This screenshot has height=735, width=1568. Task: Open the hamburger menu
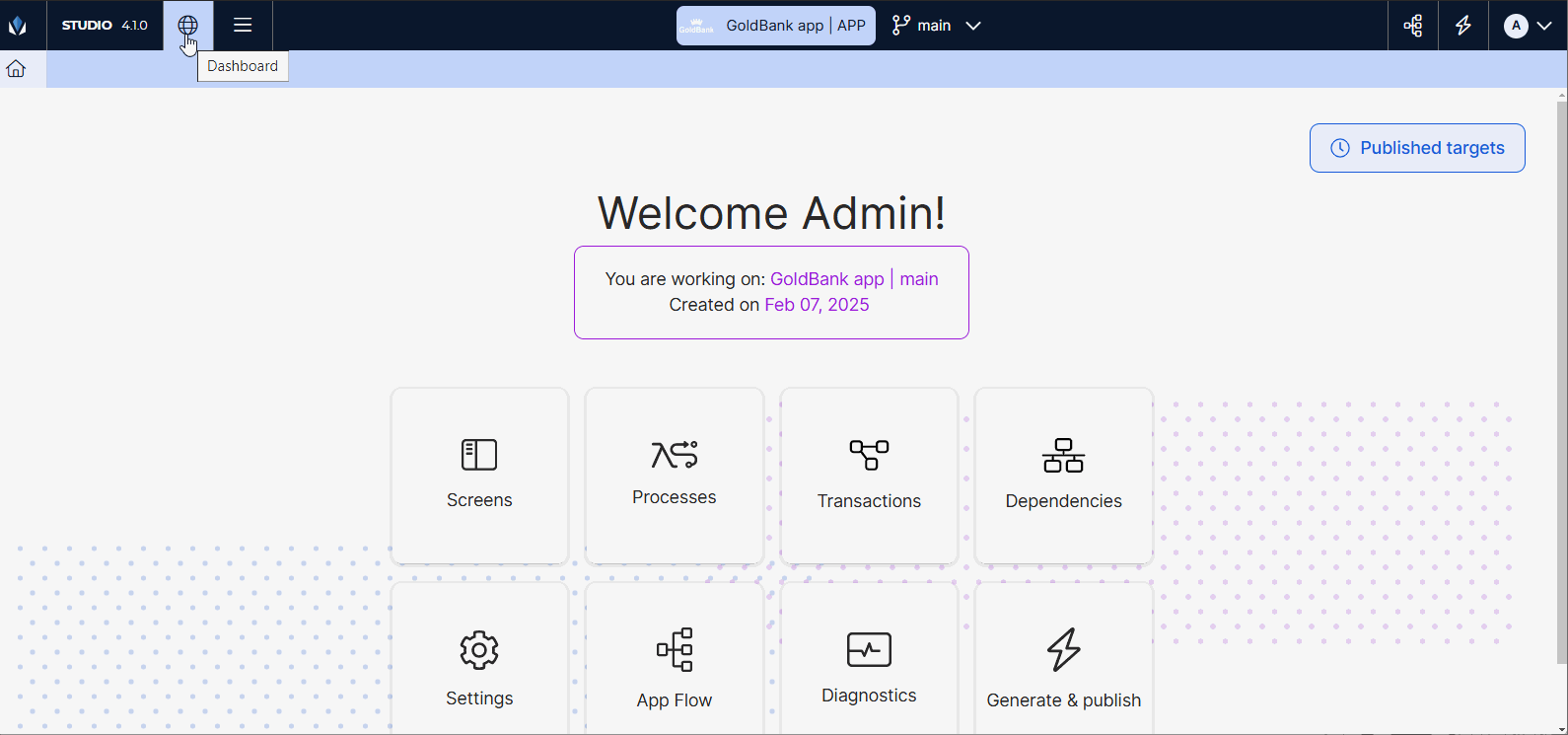243,26
